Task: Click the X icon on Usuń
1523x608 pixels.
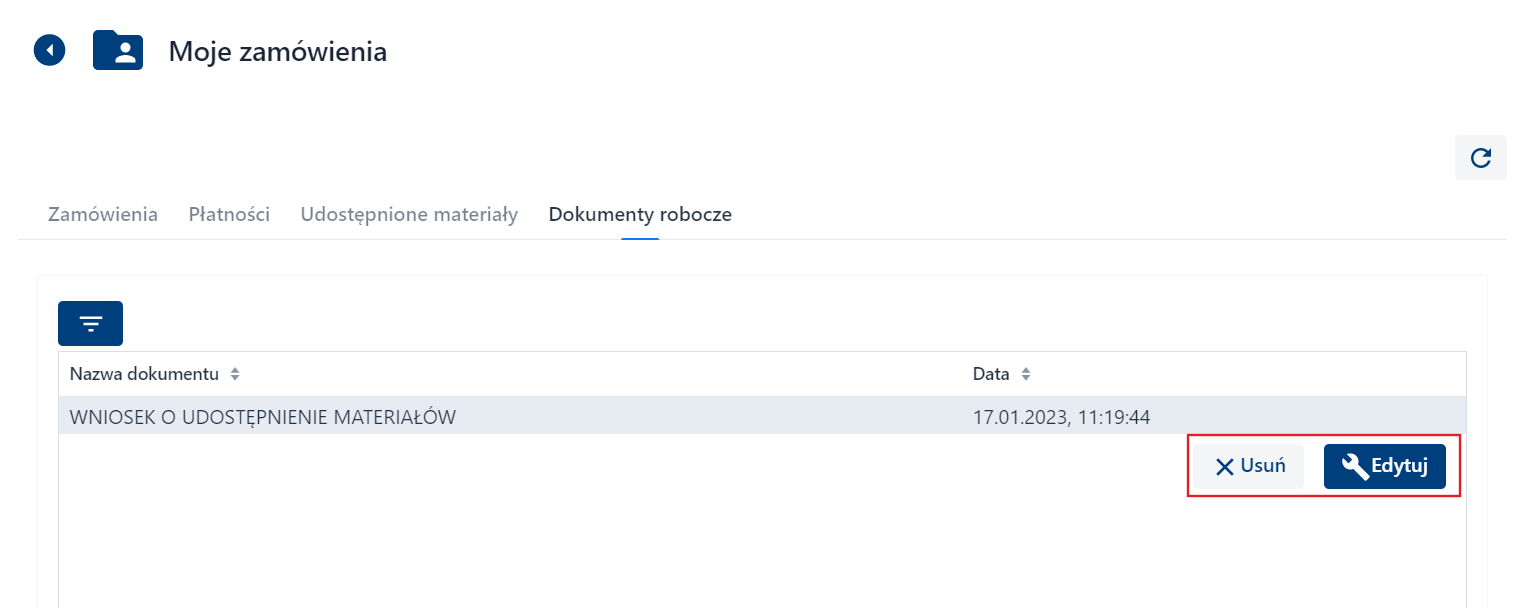Action: tap(1224, 467)
